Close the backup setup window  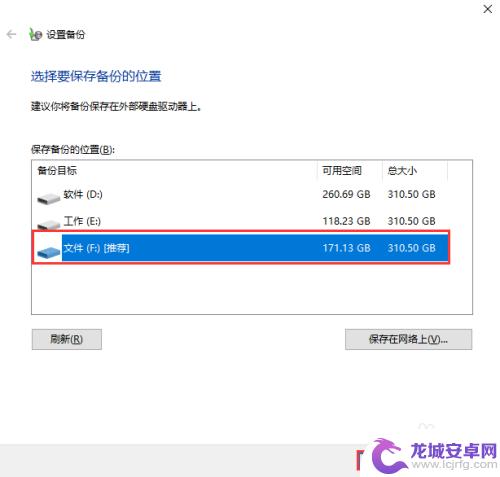click(488, 9)
